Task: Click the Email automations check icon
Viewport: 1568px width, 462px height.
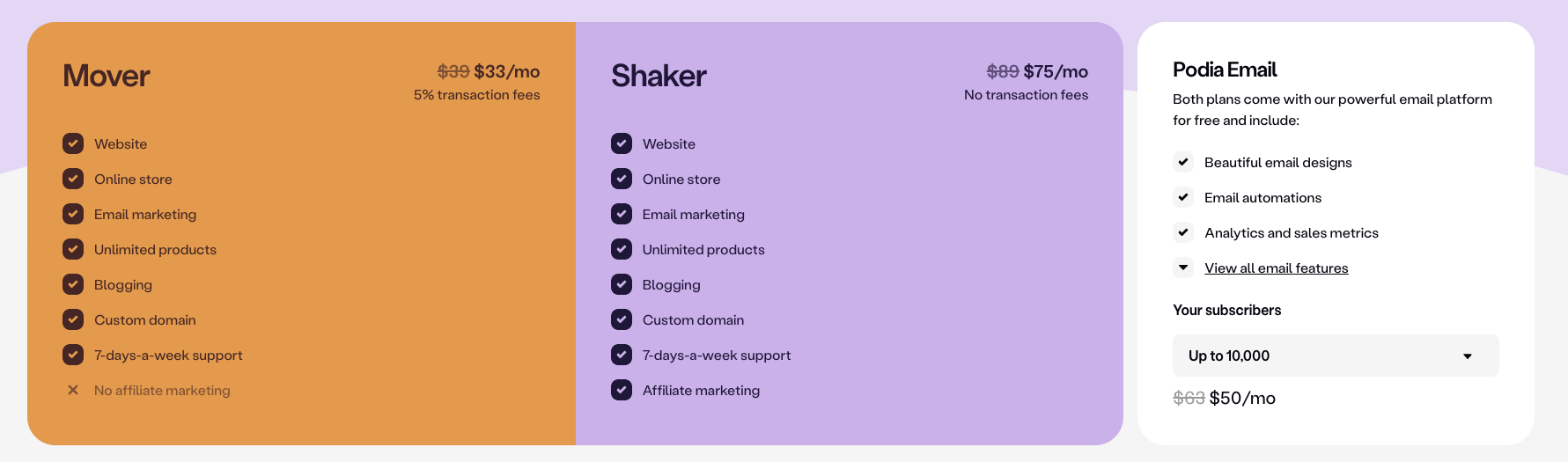Action: coord(1183,197)
